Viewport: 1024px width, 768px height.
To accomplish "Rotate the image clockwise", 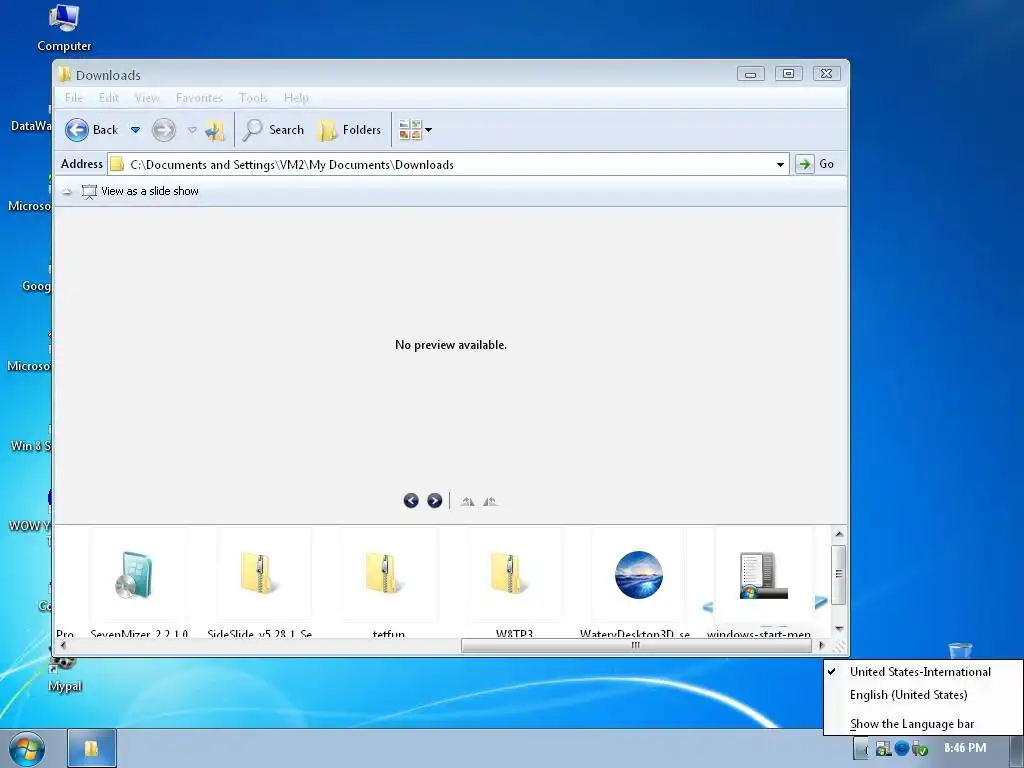I will (x=467, y=502).
